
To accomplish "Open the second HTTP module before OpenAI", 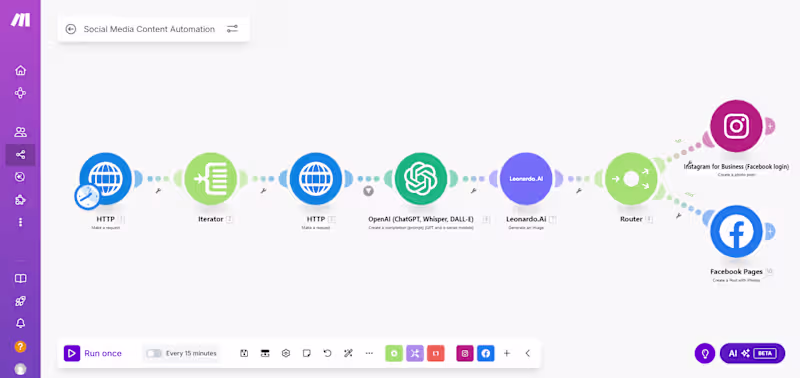I will (316, 179).
